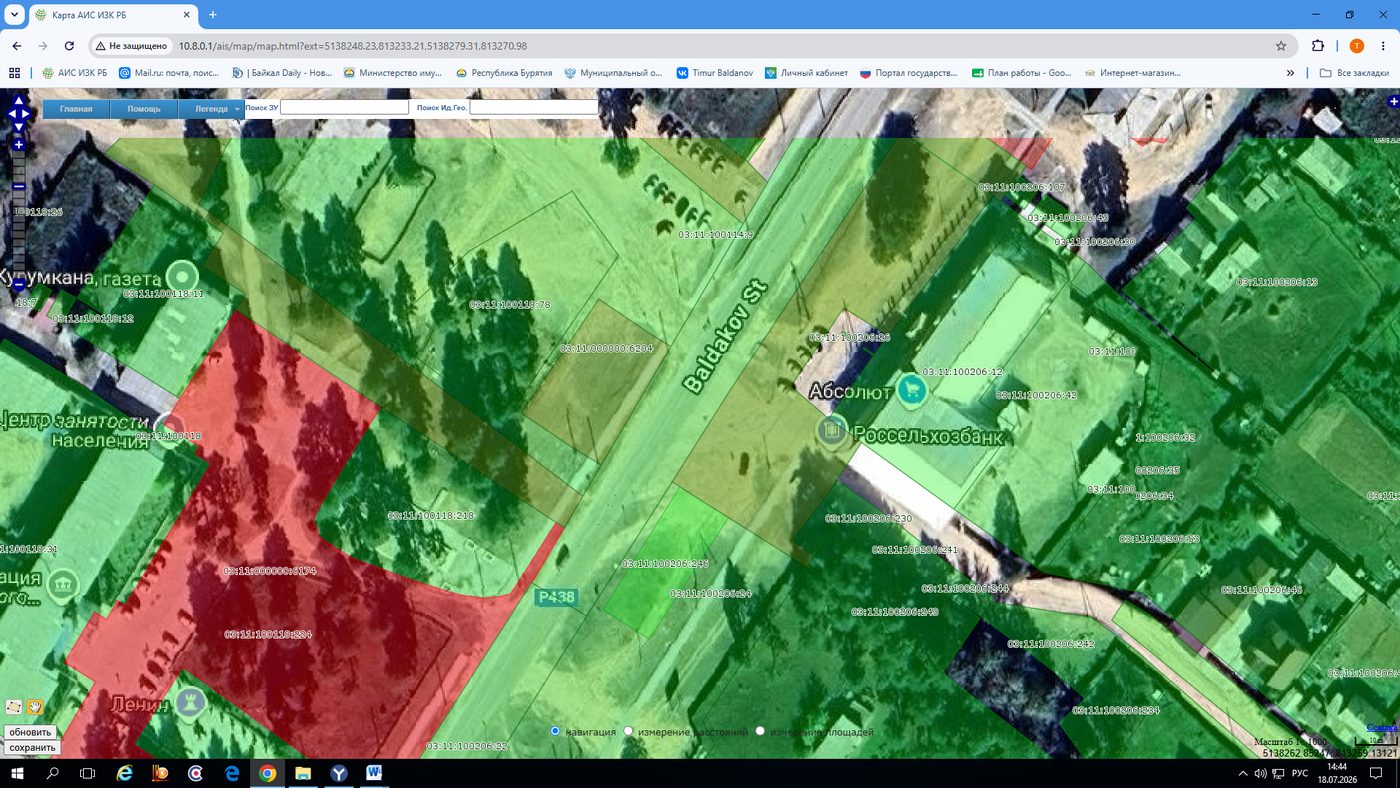Expand the Легенда dropdown arrow
This screenshot has width=1400, height=788.
(237, 109)
